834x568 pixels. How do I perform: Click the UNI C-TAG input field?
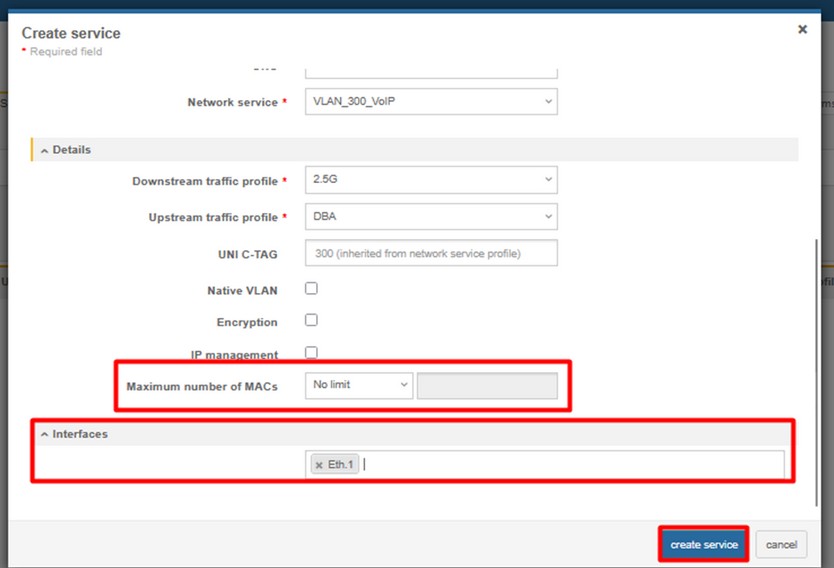(x=431, y=254)
